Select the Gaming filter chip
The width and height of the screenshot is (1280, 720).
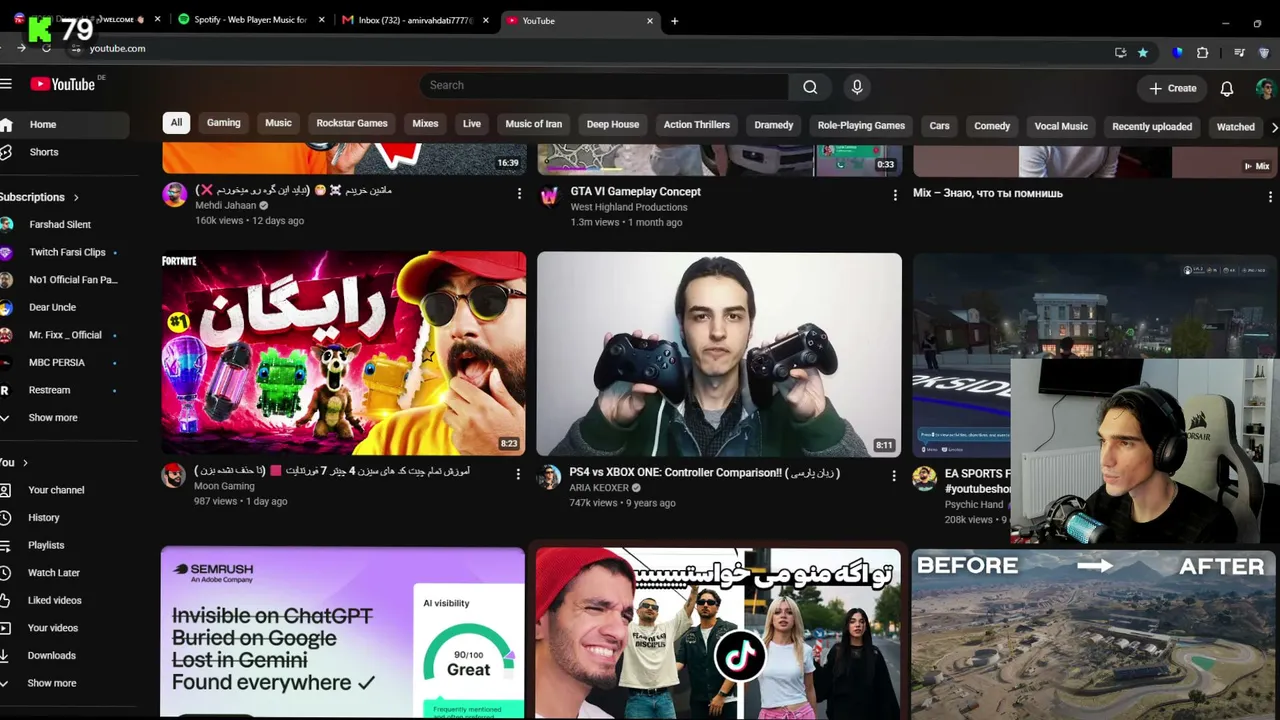tap(223, 123)
